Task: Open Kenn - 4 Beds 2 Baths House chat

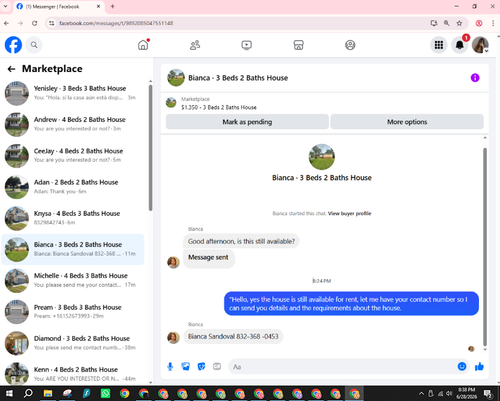Action: [73, 374]
